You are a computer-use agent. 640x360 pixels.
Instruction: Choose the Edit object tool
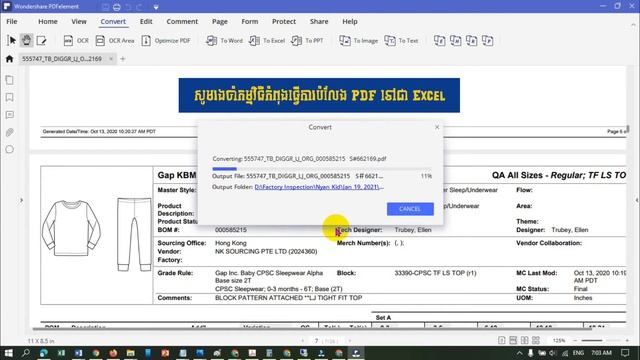click(41, 40)
